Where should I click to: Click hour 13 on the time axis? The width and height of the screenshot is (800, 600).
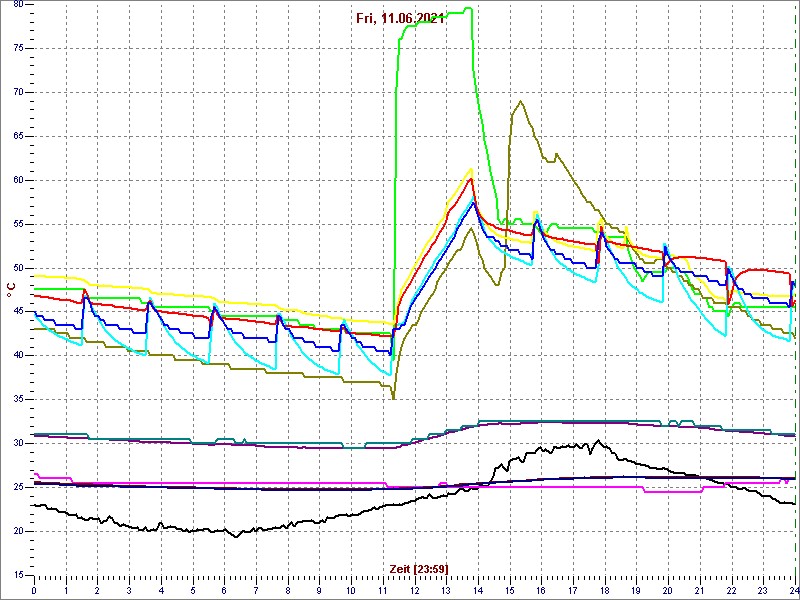coord(446,590)
